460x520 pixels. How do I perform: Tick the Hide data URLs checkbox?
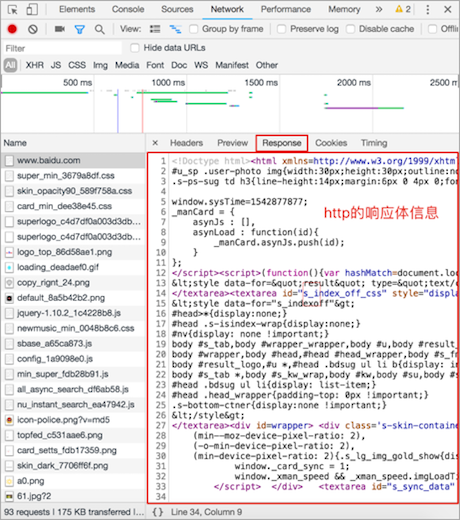(x=135, y=48)
